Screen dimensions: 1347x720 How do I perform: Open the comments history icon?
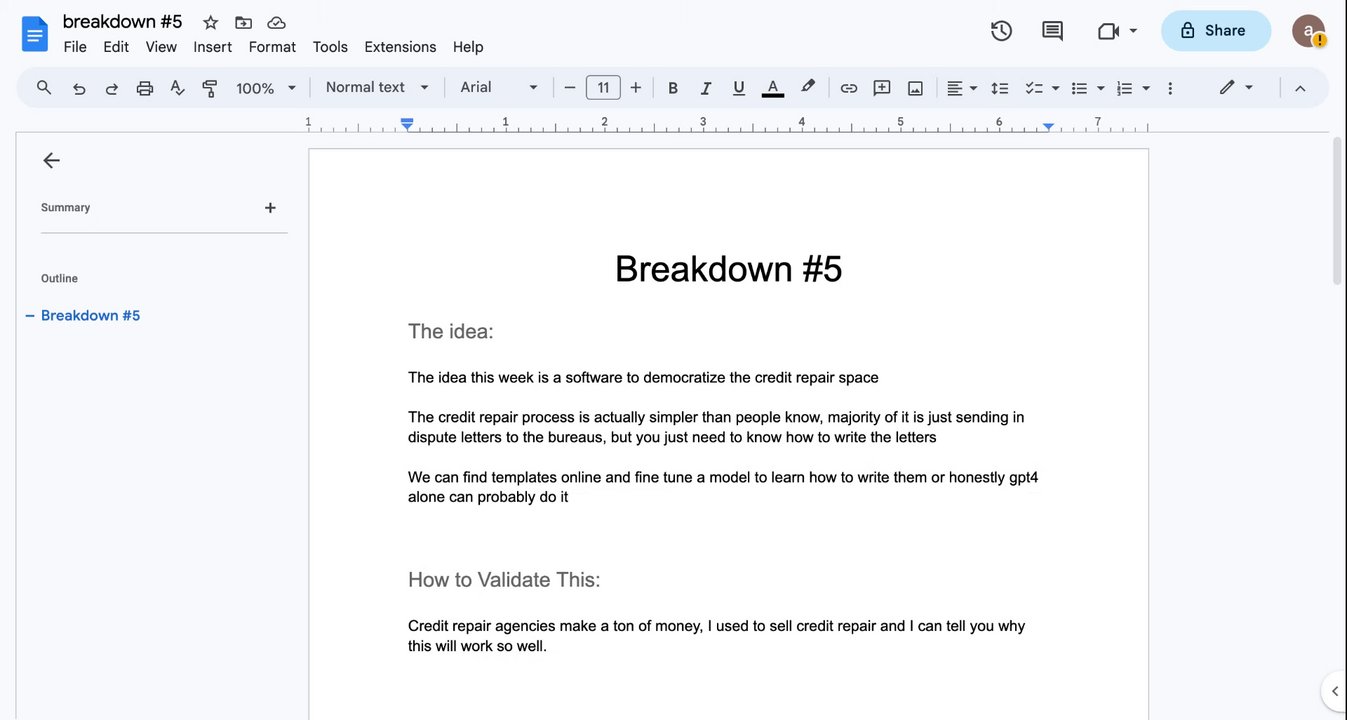pos(1052,31)
